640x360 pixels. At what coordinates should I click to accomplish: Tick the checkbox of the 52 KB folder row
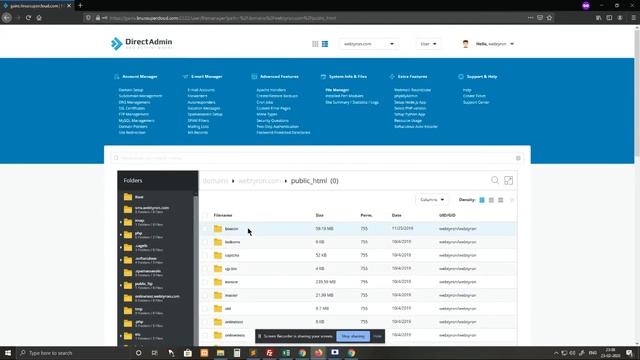[205, 255]
